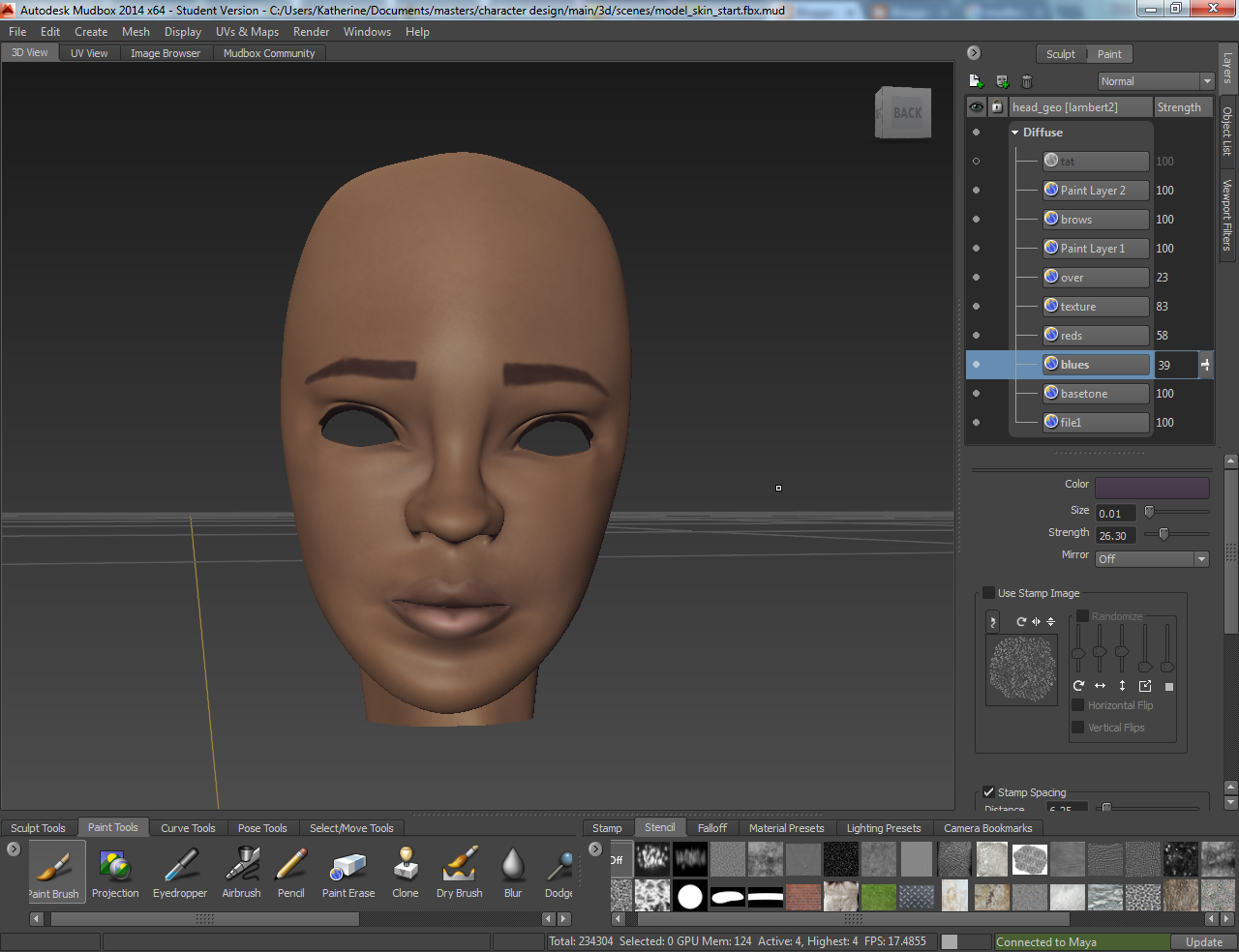This screenshot has height=952, width=1239.
Task: Click the import layer icon
Action: click(1002, 81)
